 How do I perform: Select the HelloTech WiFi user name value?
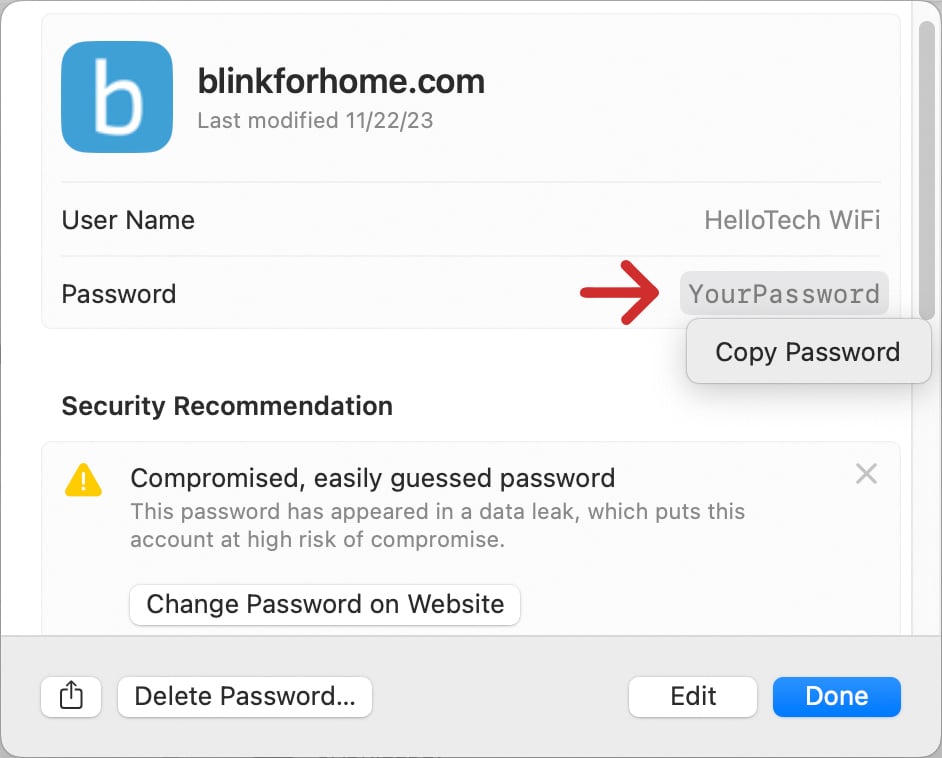click(x=791, y=220)
